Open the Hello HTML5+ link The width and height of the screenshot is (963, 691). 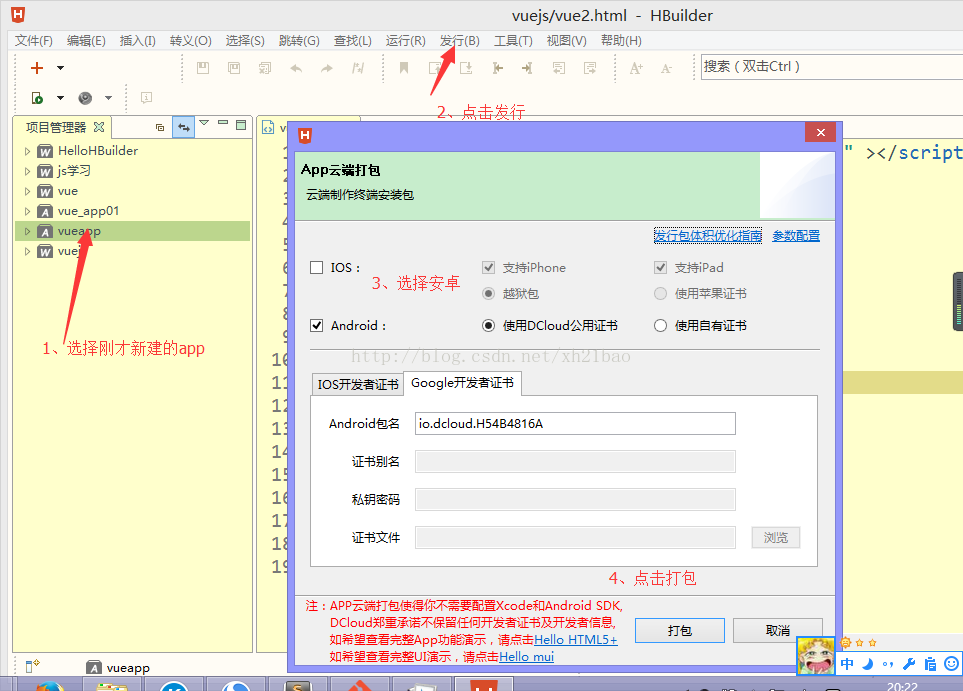(575, 639)
